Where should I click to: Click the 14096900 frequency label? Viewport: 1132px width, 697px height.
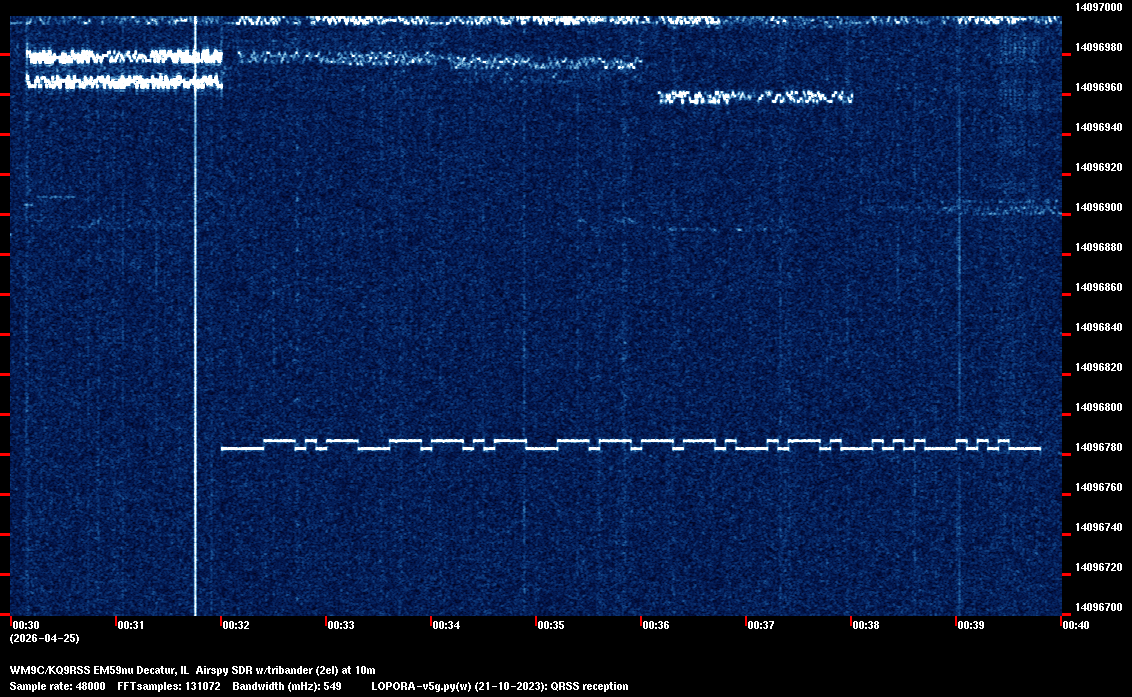(x=1098, y=207)
